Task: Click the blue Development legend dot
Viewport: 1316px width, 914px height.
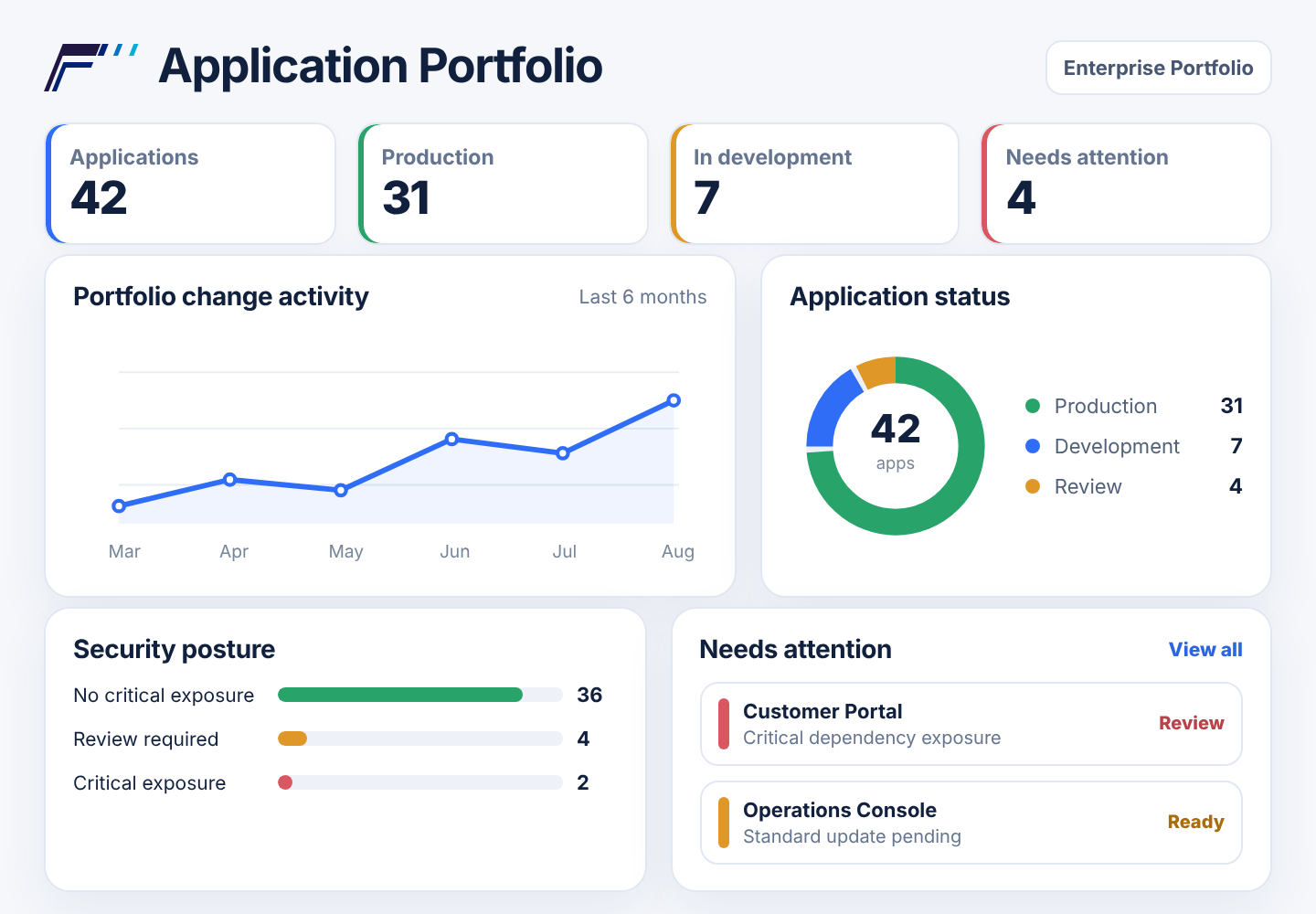Action: [1033, 446]
